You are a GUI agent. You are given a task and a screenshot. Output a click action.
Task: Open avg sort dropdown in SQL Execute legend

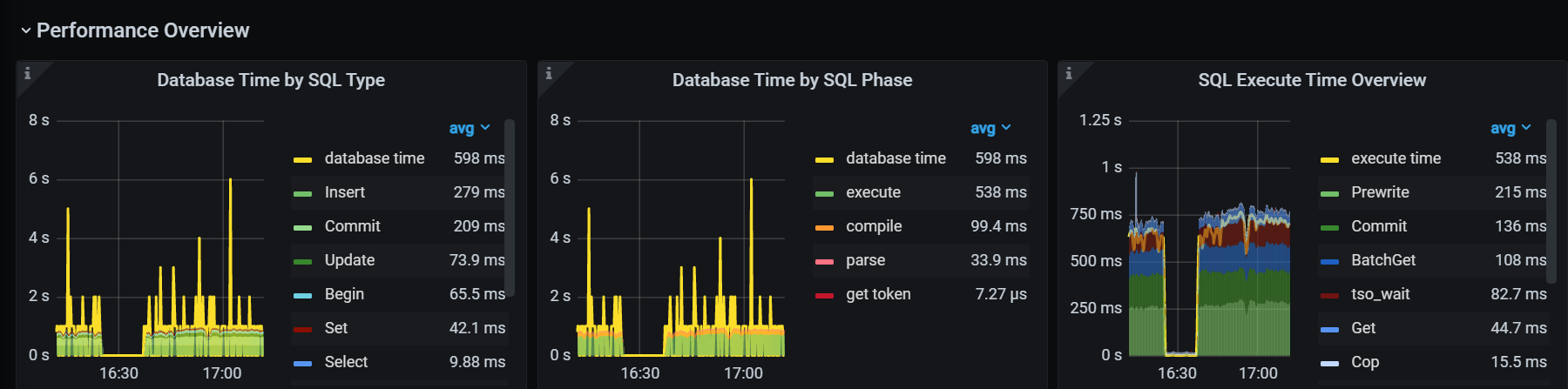click(1511, 128)
